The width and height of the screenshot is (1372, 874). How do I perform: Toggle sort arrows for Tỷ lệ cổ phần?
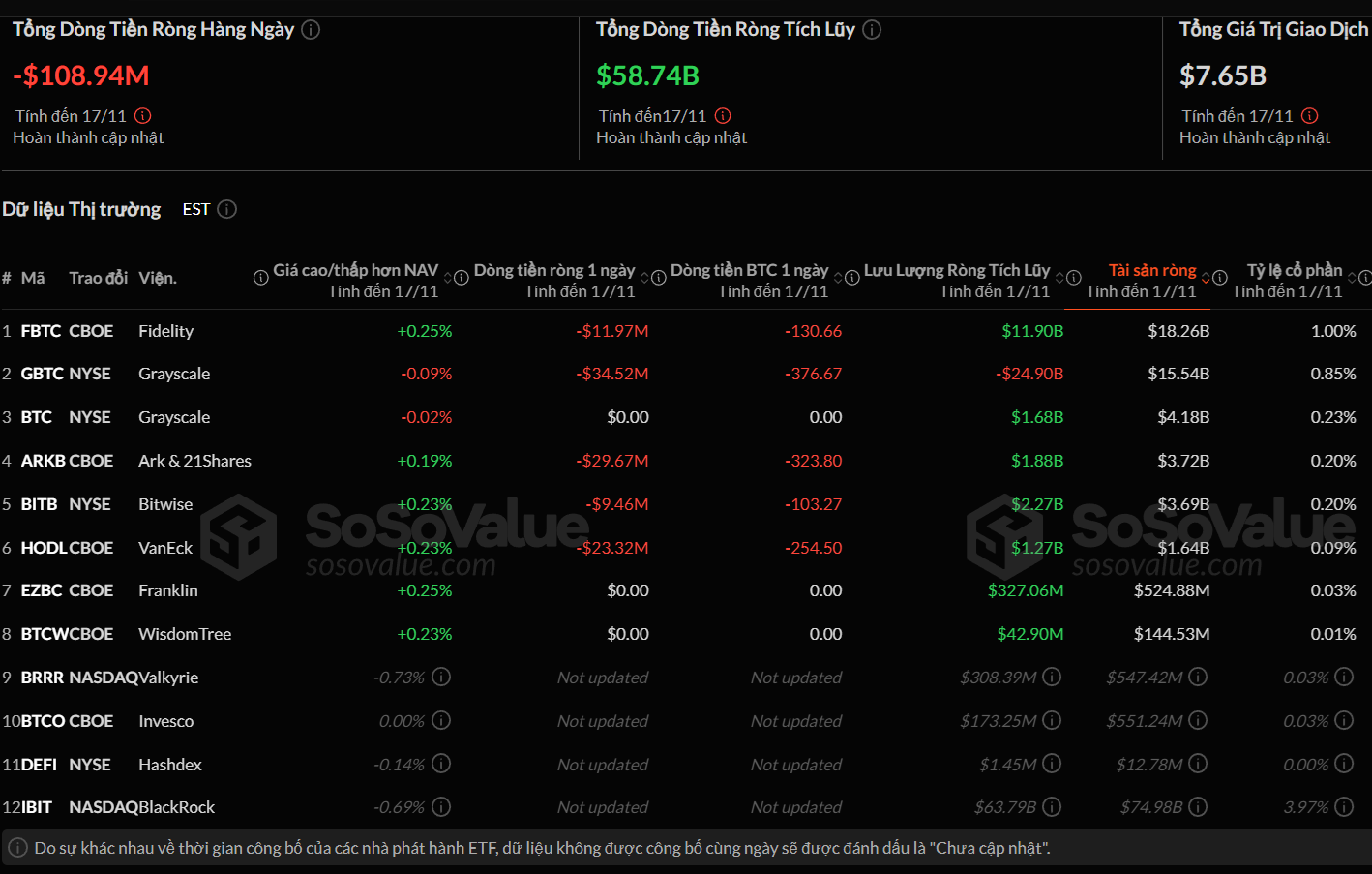1352,278
